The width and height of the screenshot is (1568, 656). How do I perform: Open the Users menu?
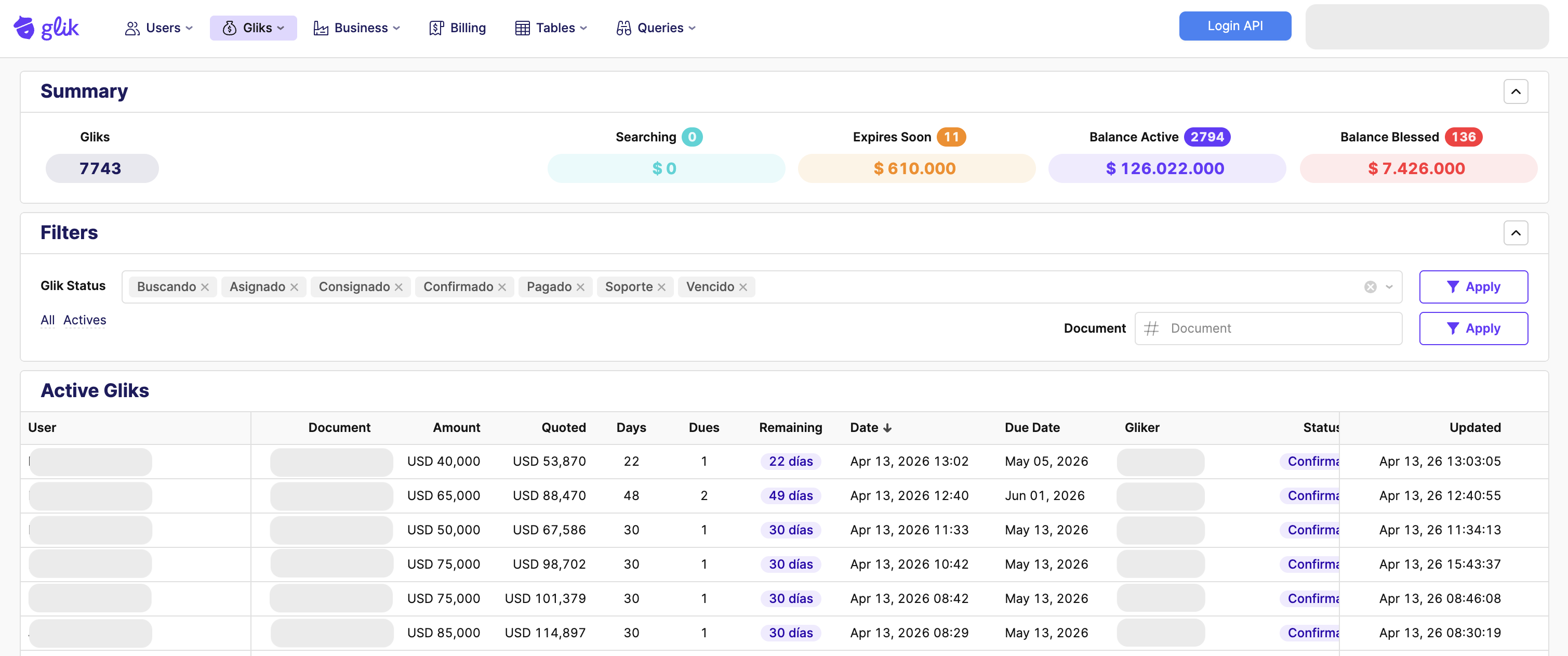point(158,28)
